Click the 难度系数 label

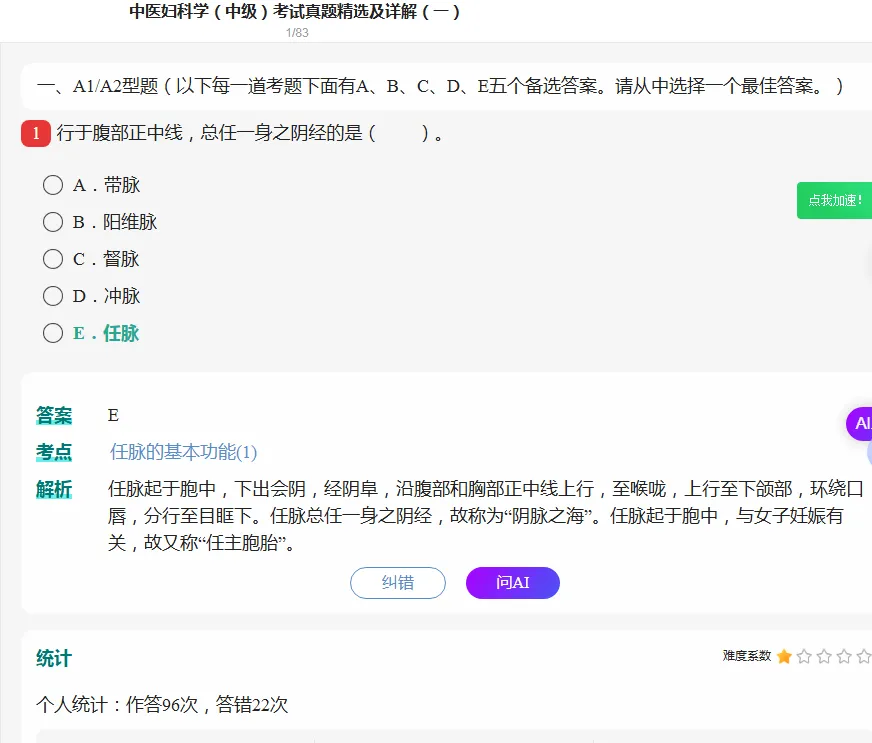[x=747, y=656]
